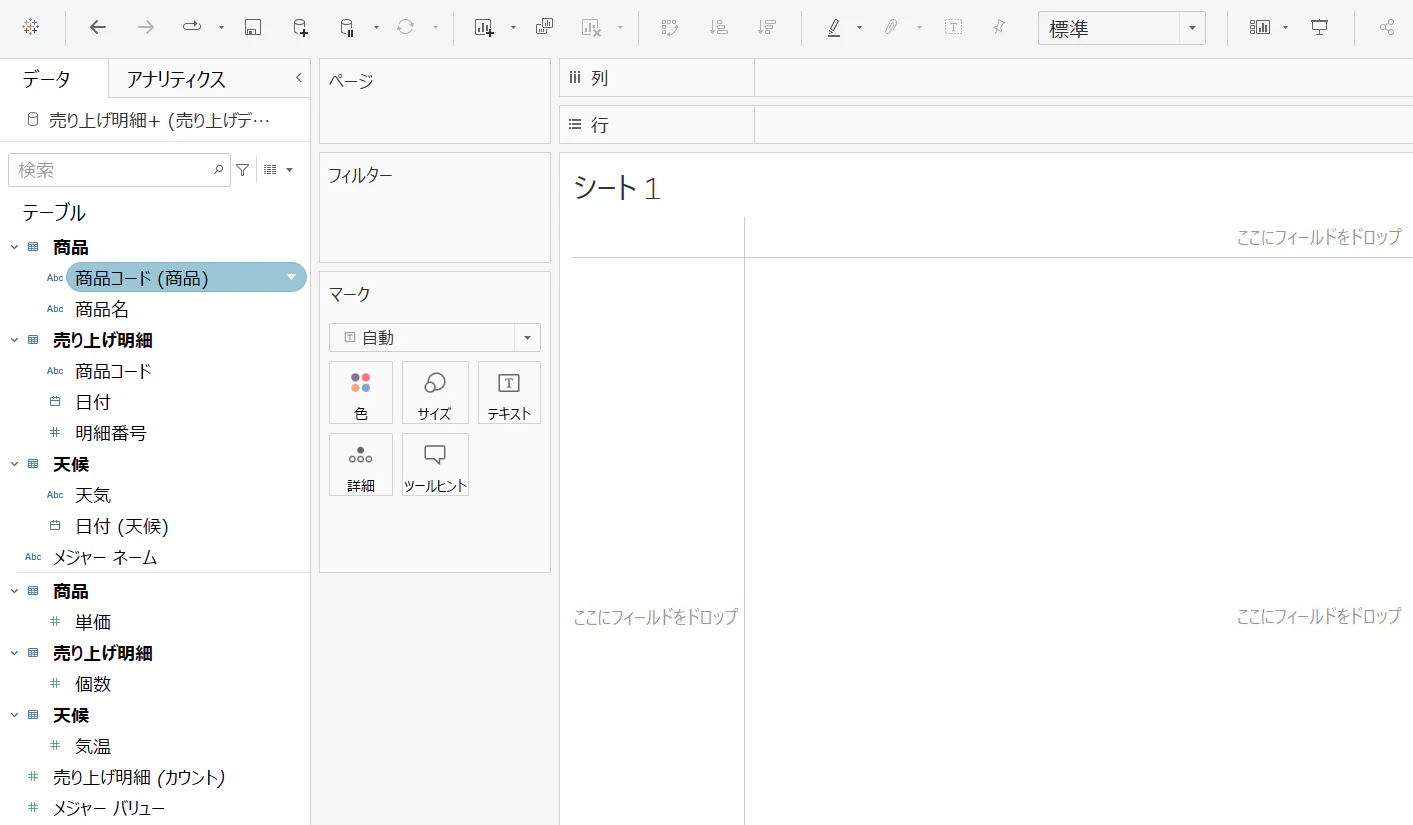Click the highlight pen icon
Viewport: 1413px width, 825px height.
coord(834,28)
